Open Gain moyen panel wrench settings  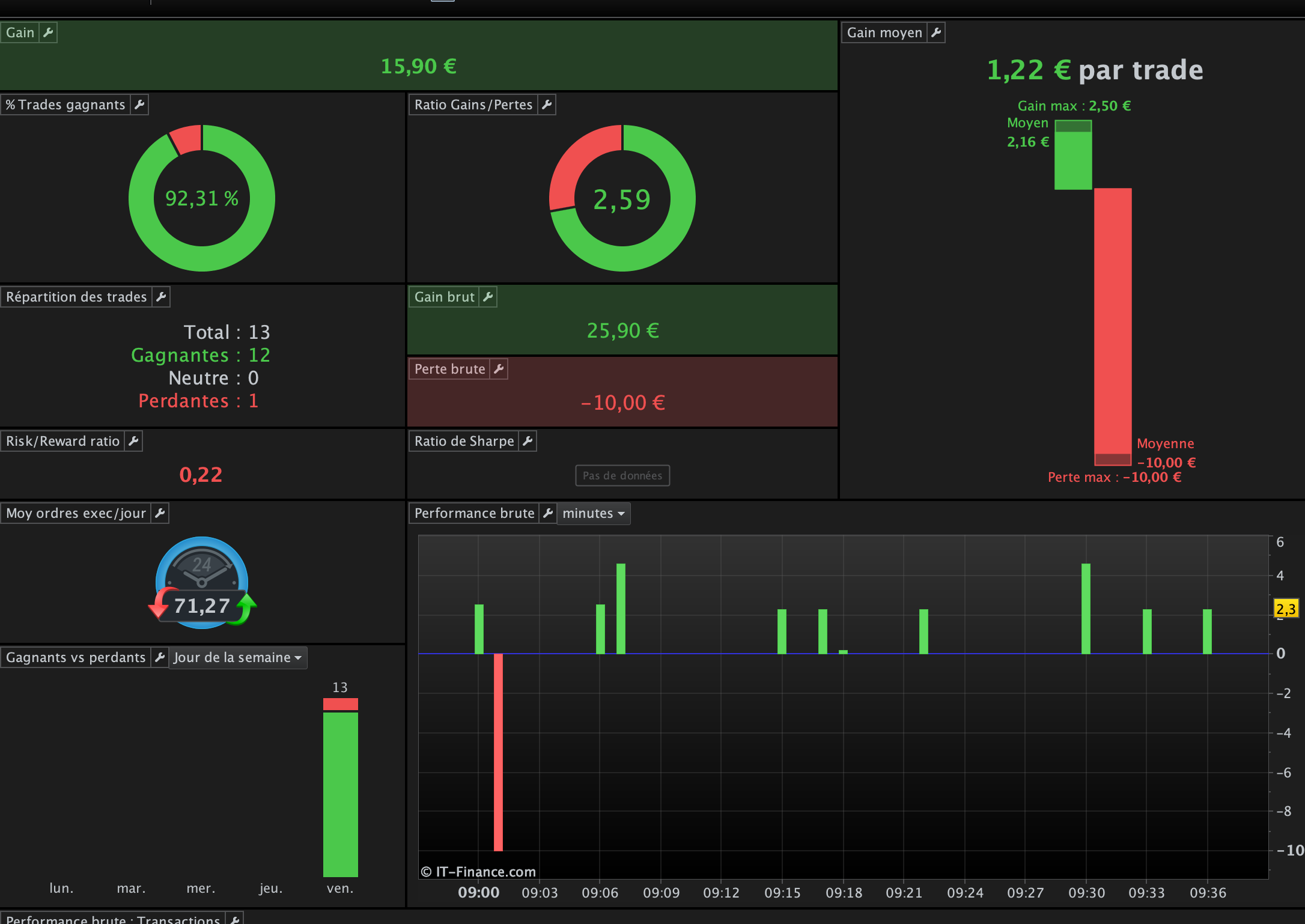pyautogui.click(x=936, y=32)
